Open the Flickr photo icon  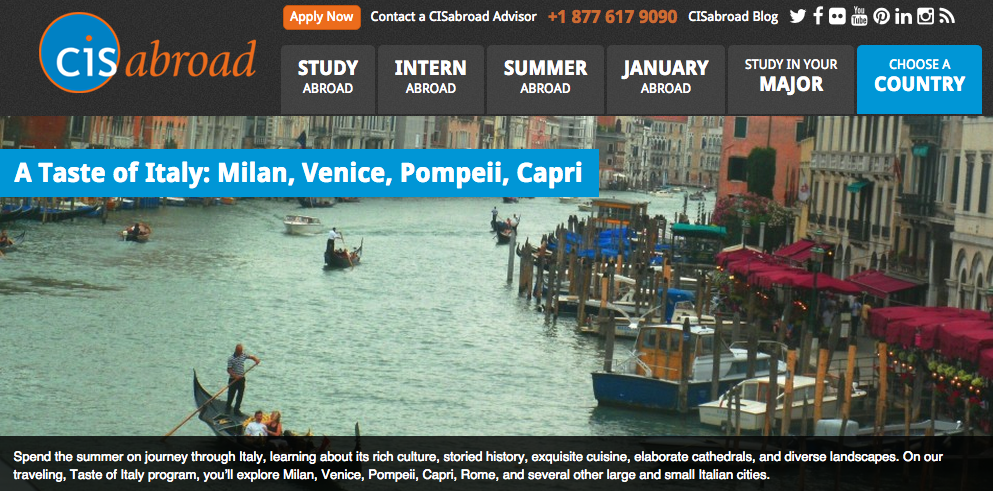coord(837,16)
